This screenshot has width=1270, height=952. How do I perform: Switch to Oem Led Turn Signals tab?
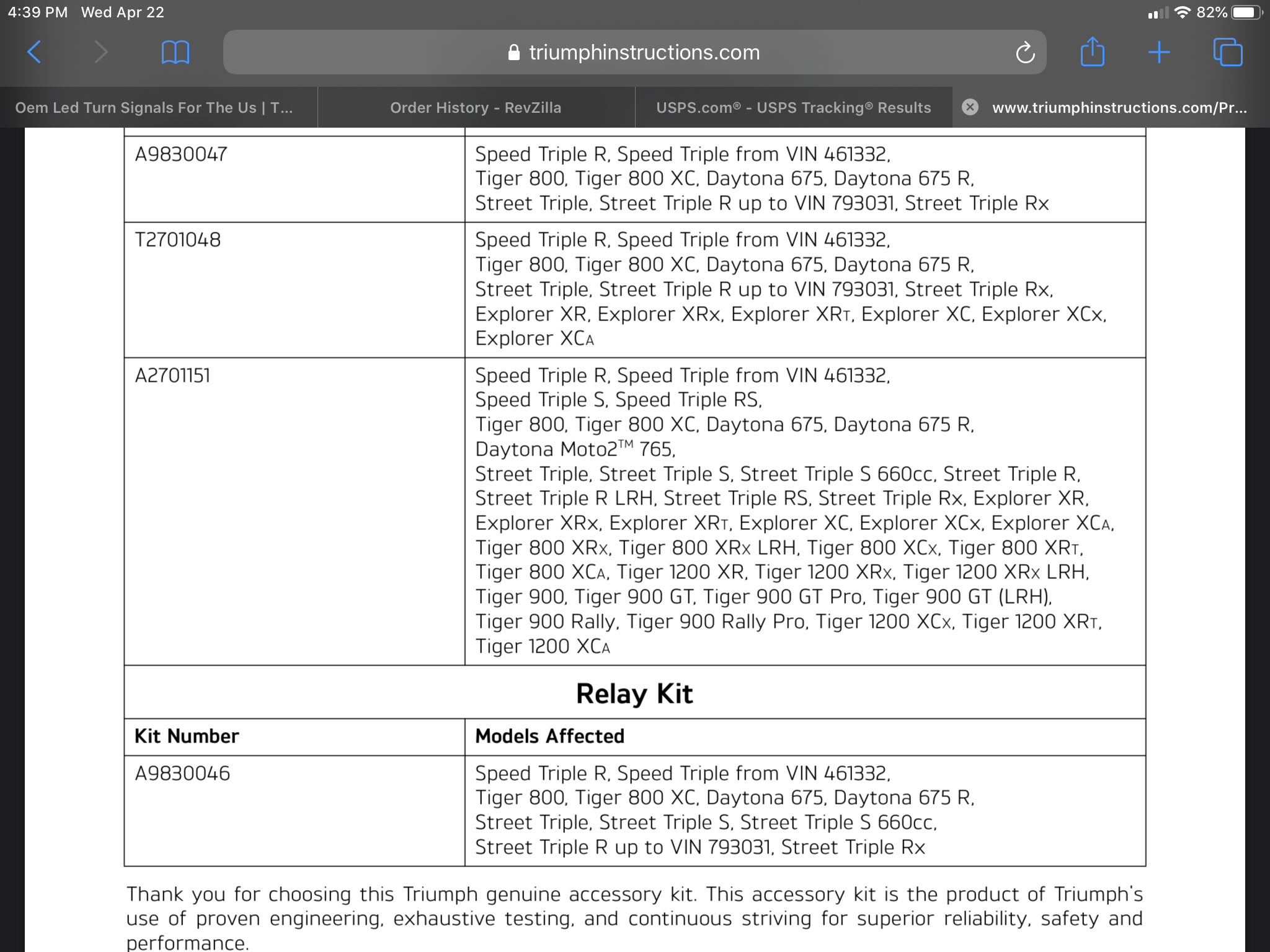(154, 107)
